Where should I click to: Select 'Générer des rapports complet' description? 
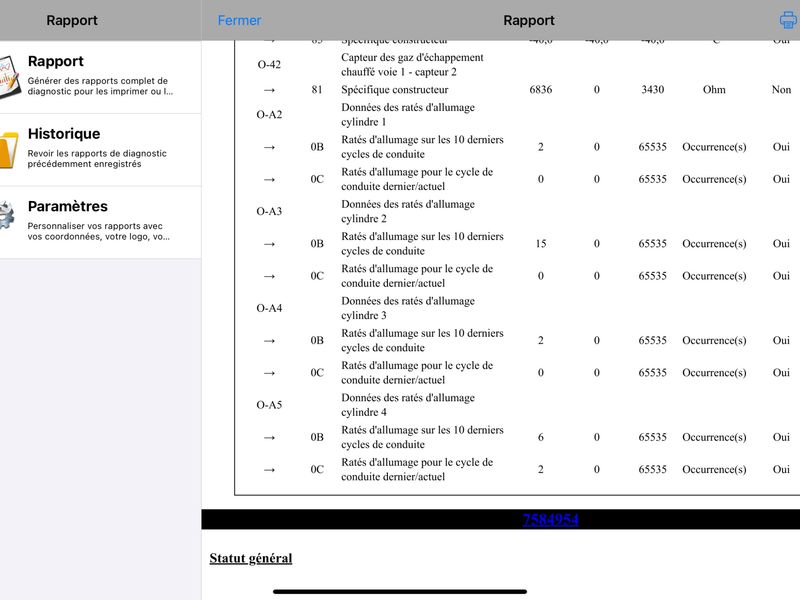click(100, 86)
